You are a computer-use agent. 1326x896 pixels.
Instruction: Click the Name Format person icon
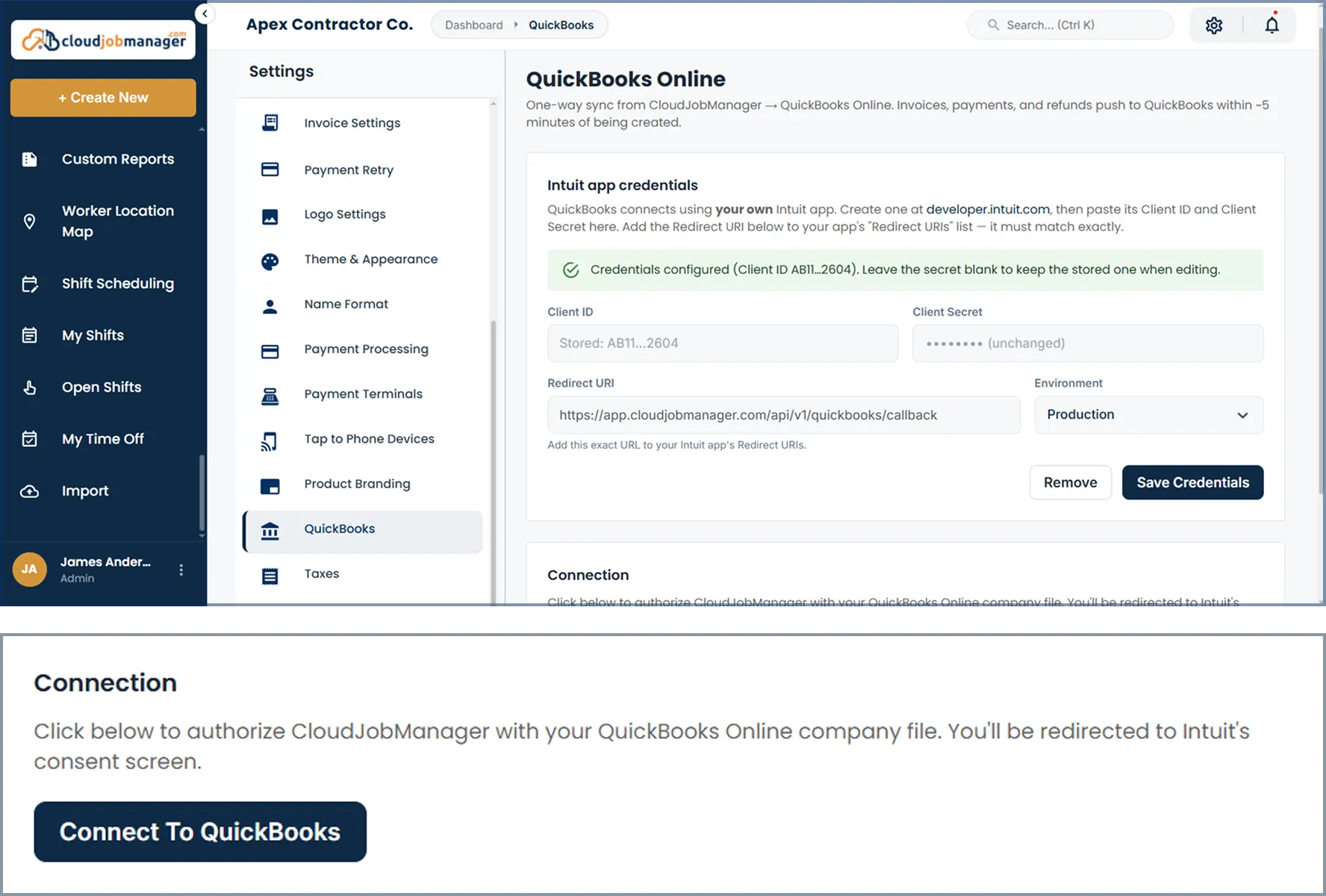pos(270,306)
